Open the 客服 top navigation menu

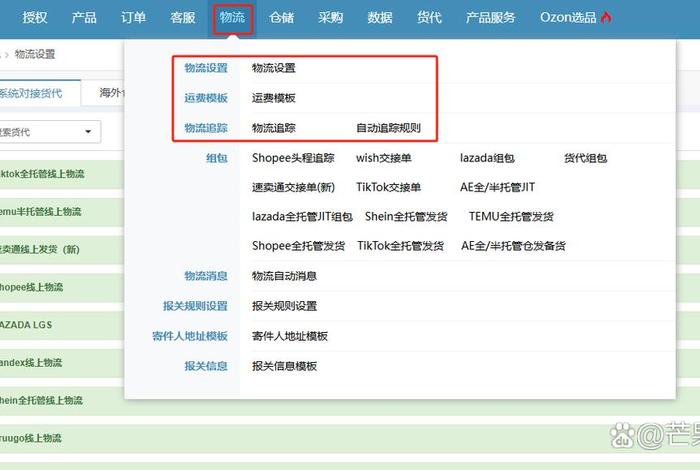point(183,17)
